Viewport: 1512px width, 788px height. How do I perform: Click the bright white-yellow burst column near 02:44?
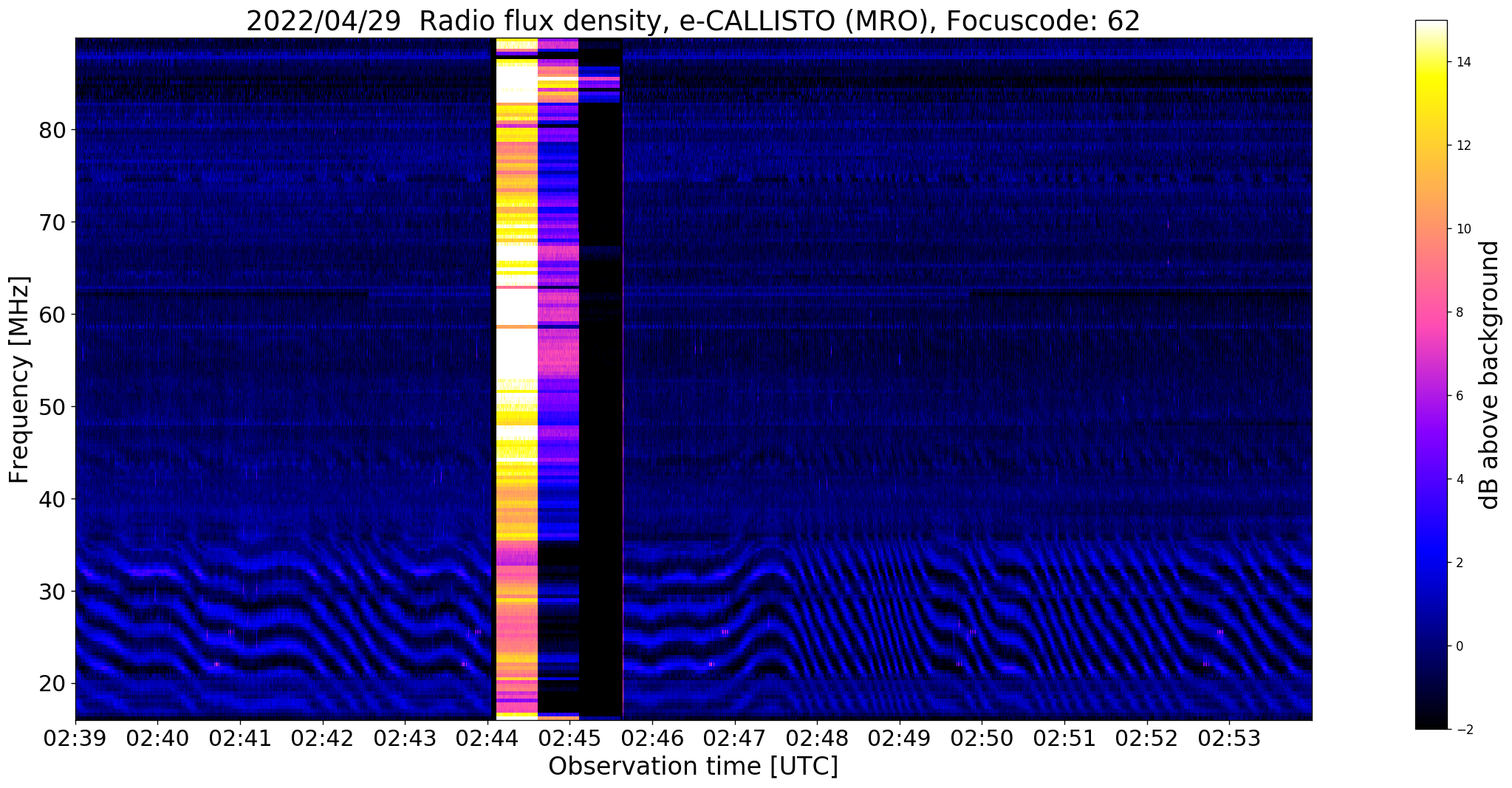516,378
